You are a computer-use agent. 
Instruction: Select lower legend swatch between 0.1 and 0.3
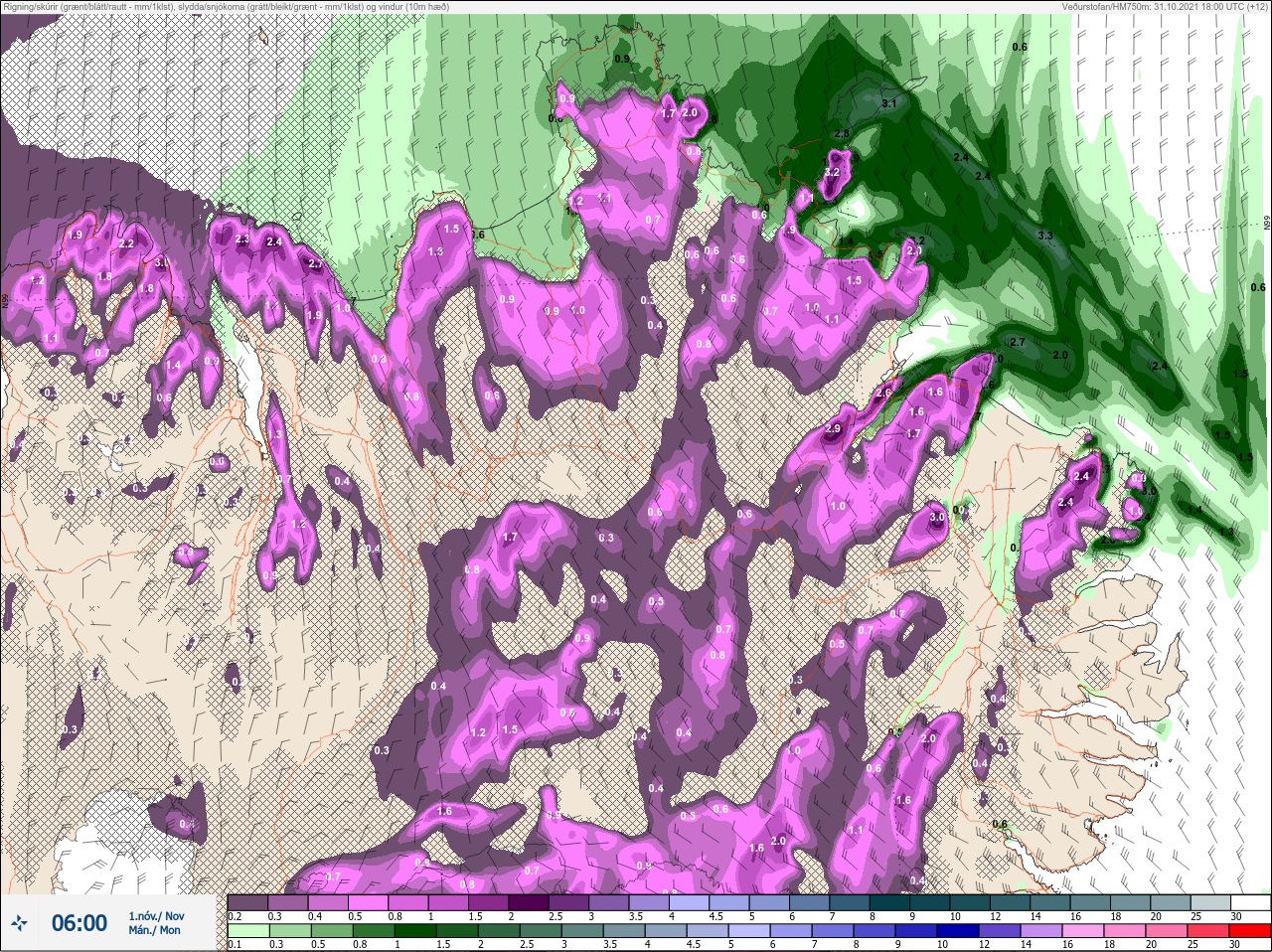point(248,932)
